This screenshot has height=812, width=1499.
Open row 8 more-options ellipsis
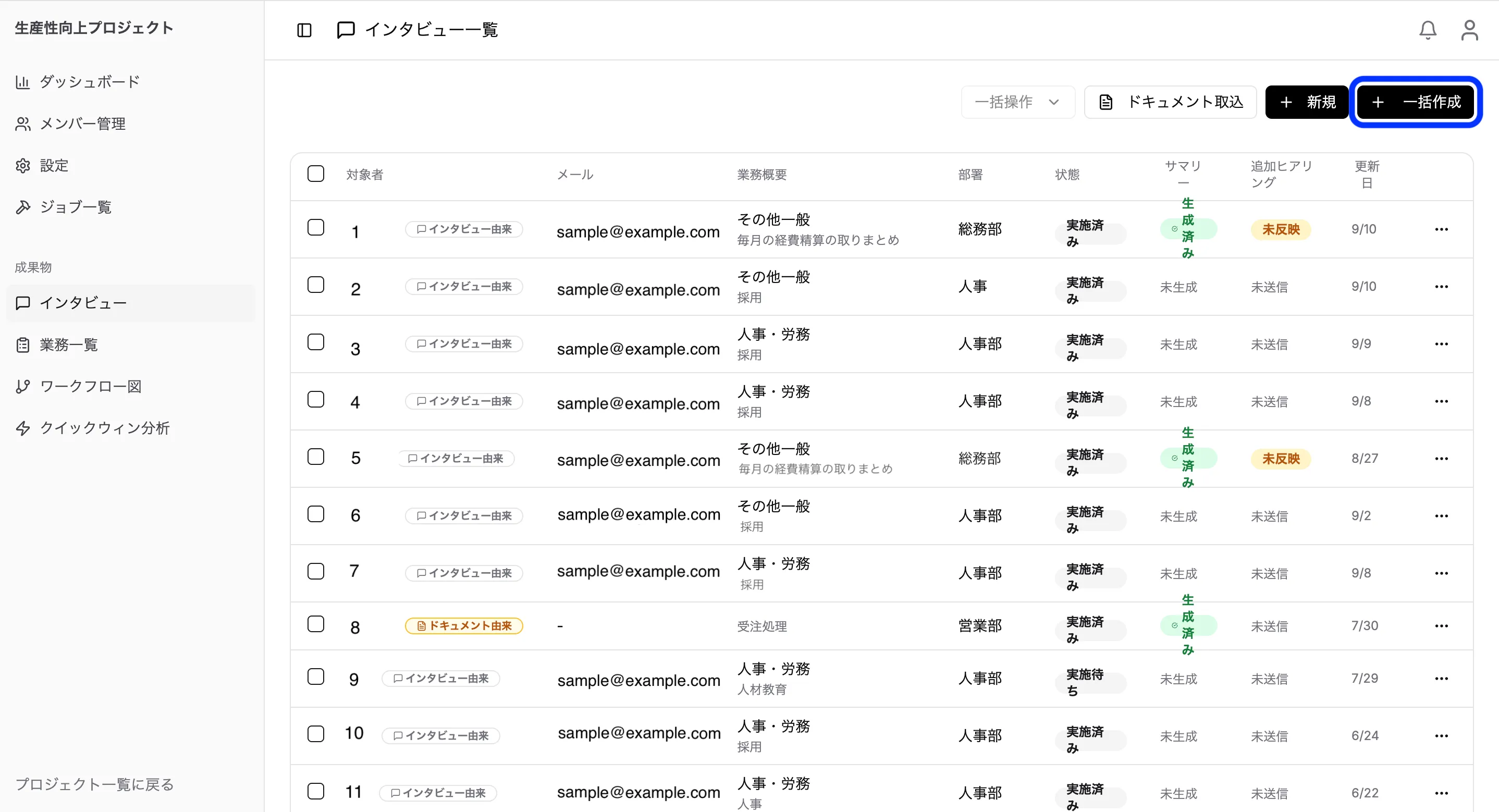(1441, 626)
